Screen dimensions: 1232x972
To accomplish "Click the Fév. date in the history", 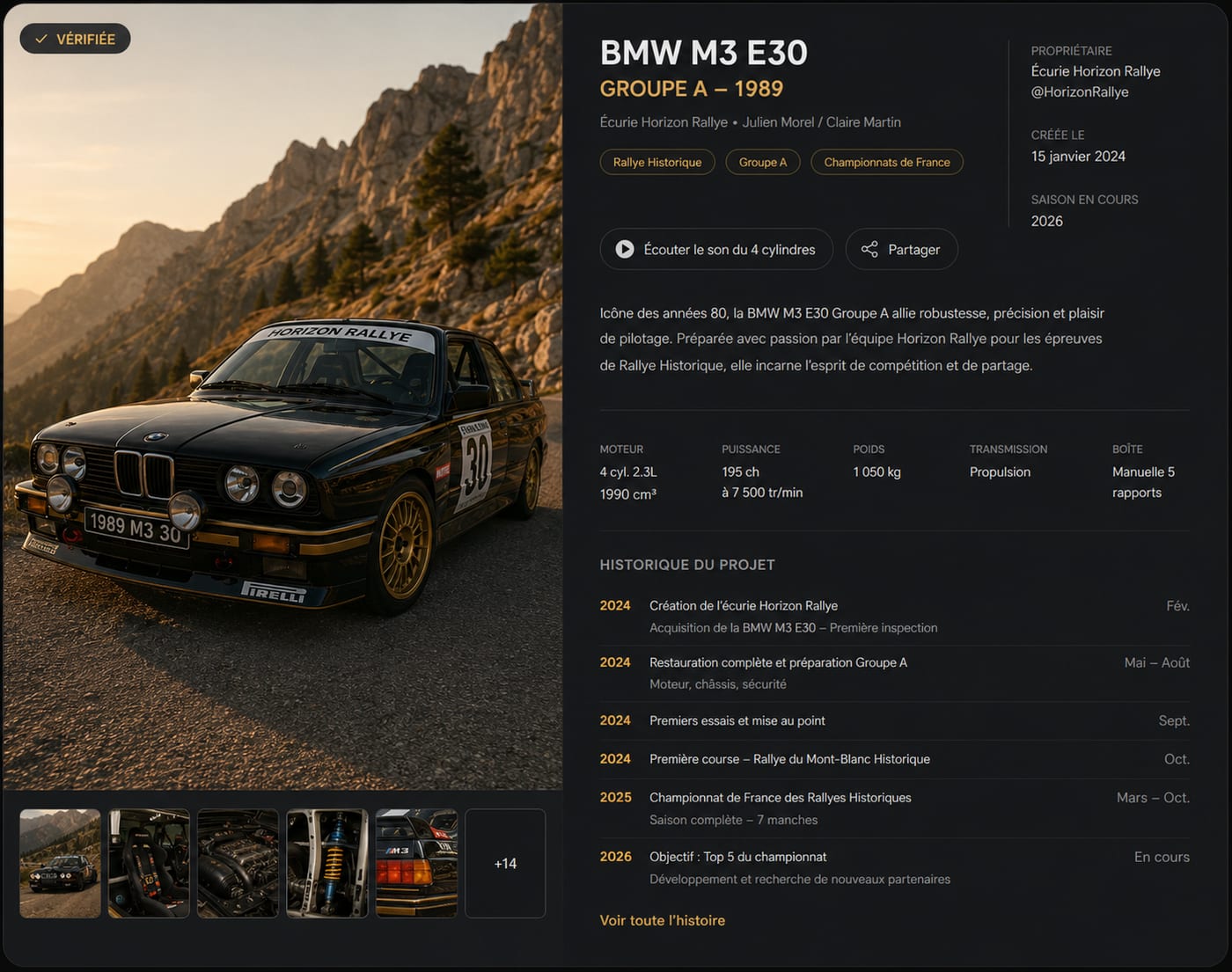I will click(x=1177, y=606).
